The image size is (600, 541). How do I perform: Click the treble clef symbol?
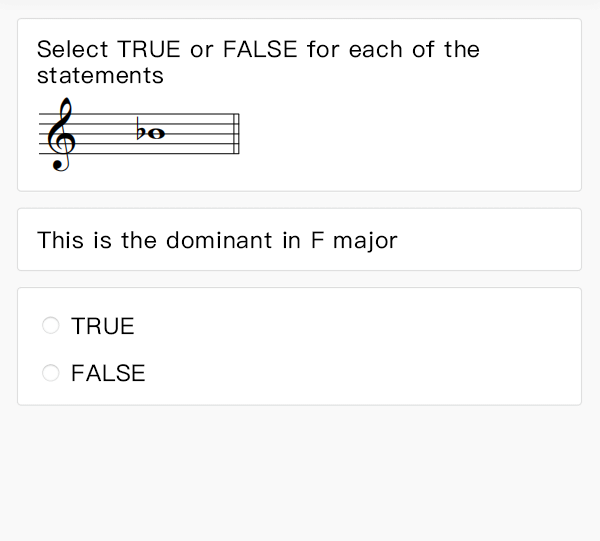62,134
